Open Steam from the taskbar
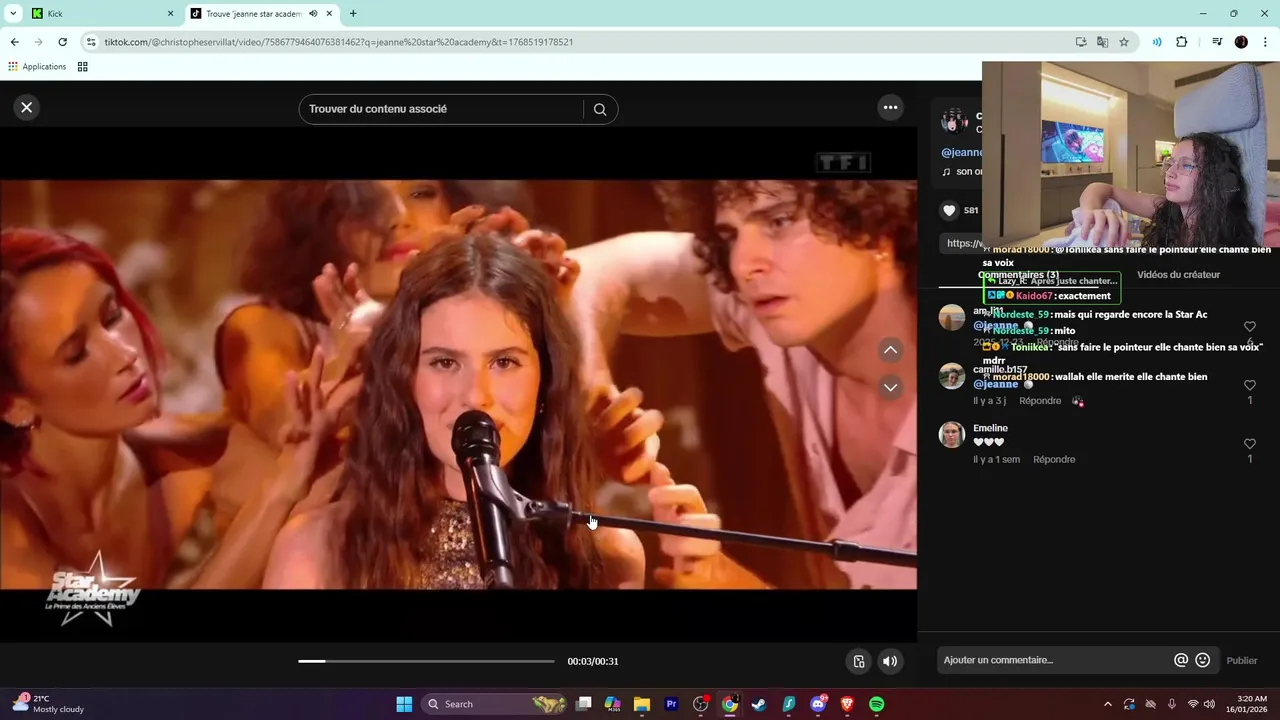1280x720 pixels. (x=759, y=704)
